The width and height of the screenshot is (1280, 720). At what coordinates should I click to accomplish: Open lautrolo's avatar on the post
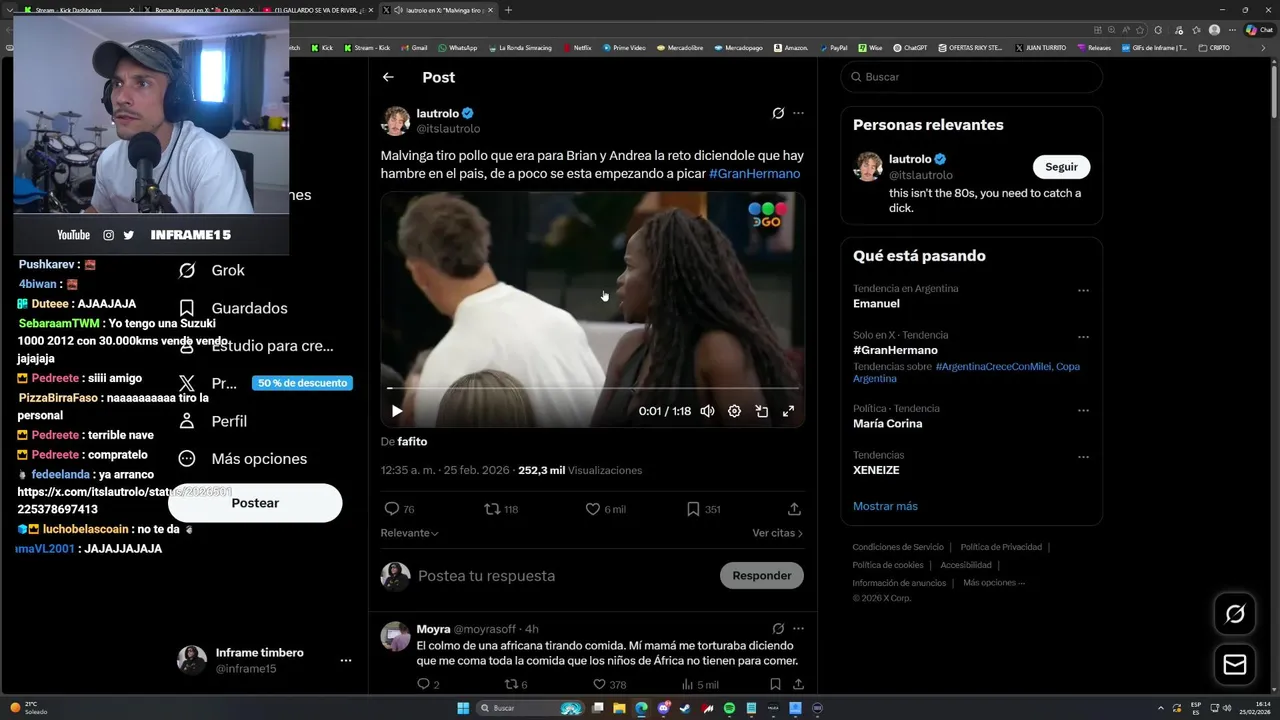(x=396, y=121)
